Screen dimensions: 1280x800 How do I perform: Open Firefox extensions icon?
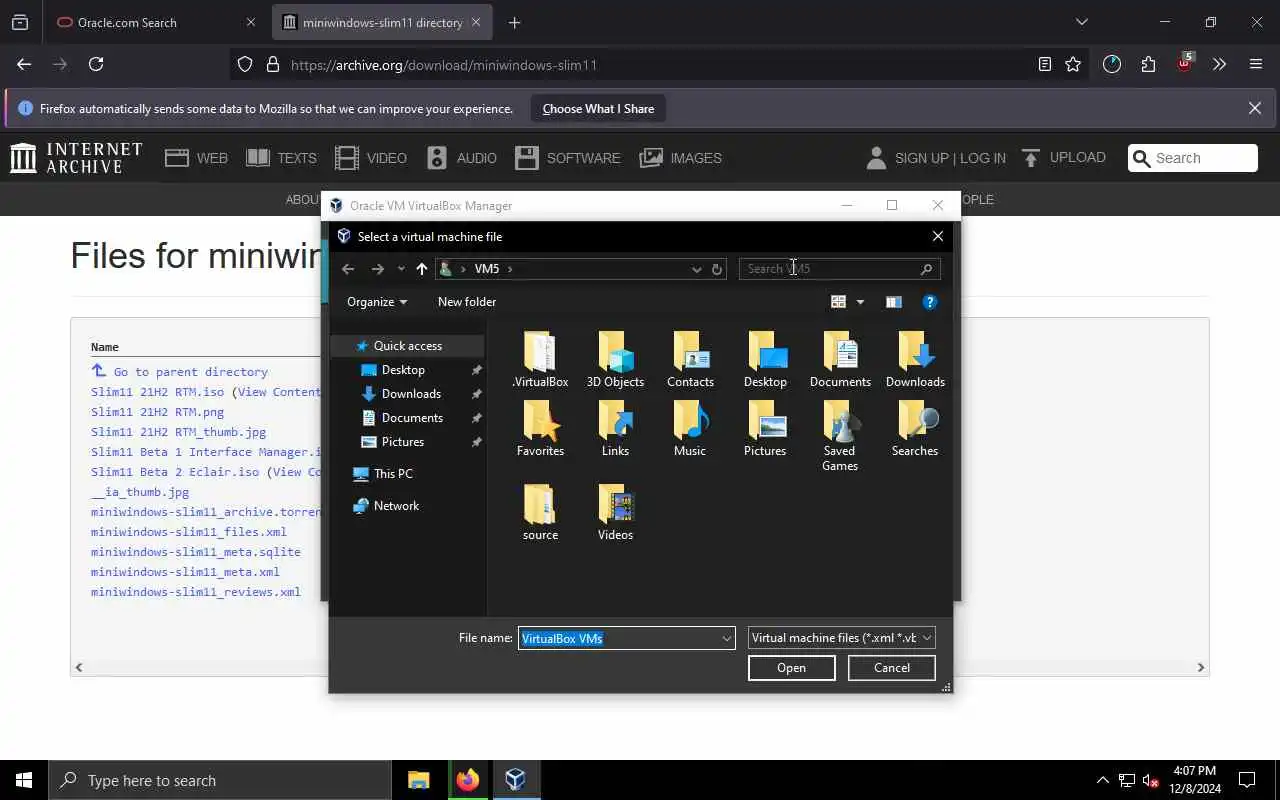pos(1148,64)
